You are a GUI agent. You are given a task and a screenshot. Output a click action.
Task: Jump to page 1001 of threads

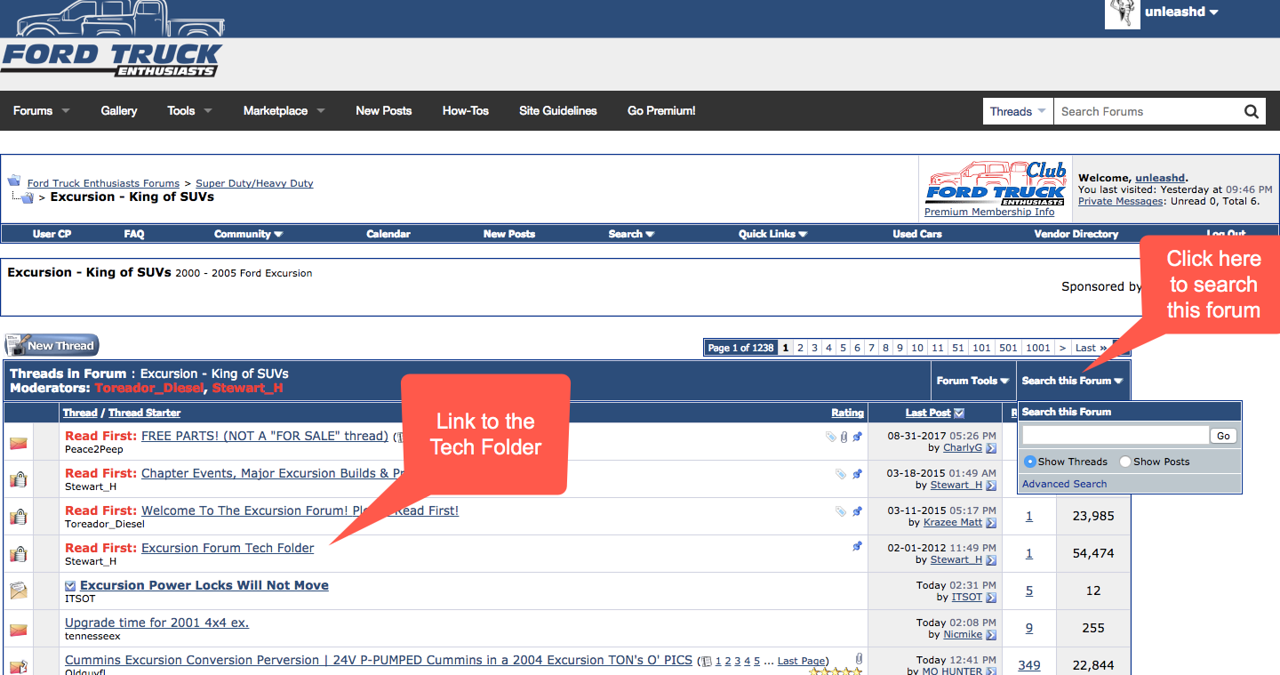pos(1038,348)
